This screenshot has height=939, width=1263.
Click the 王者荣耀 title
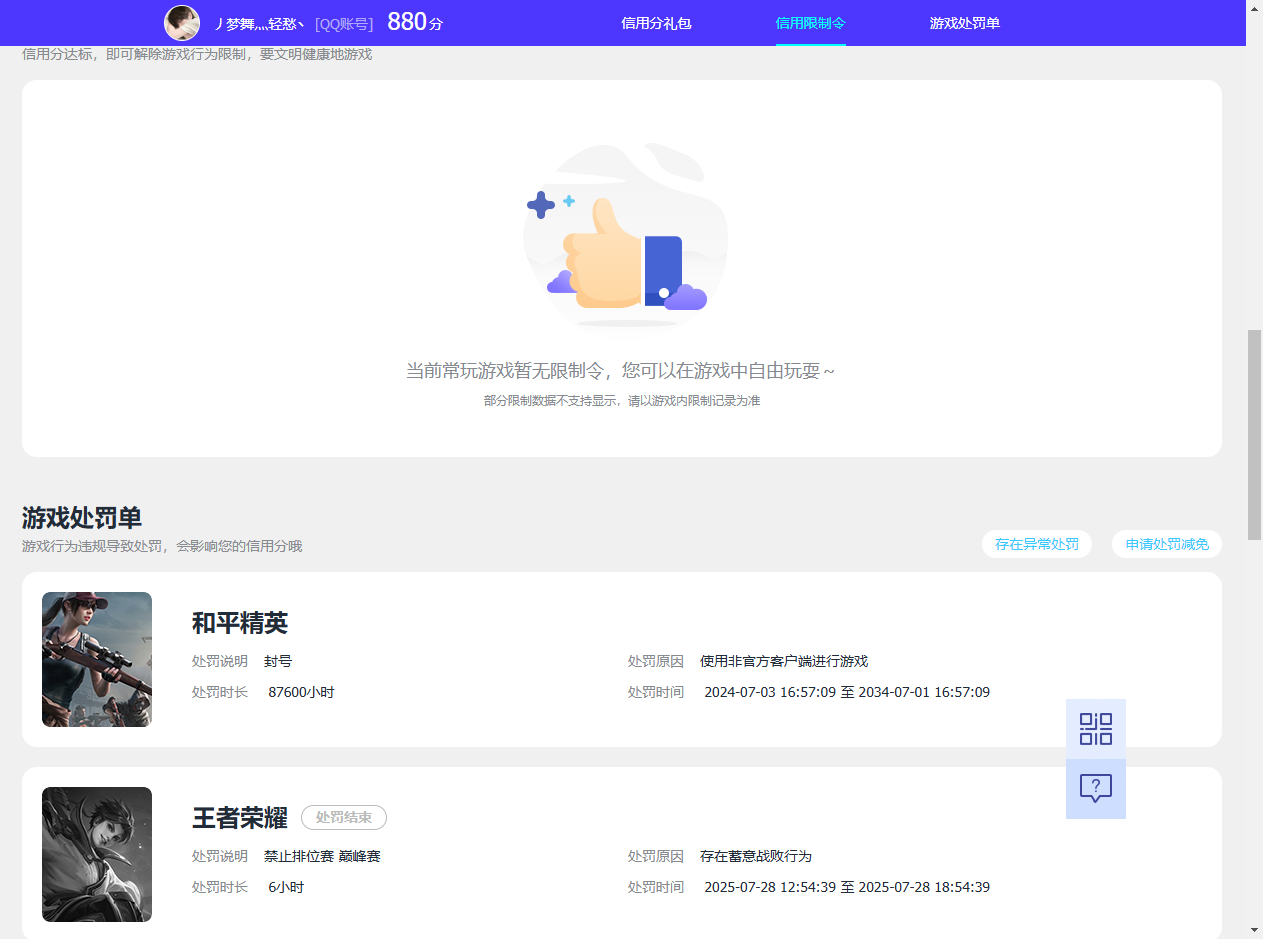[x=240, y=818]
